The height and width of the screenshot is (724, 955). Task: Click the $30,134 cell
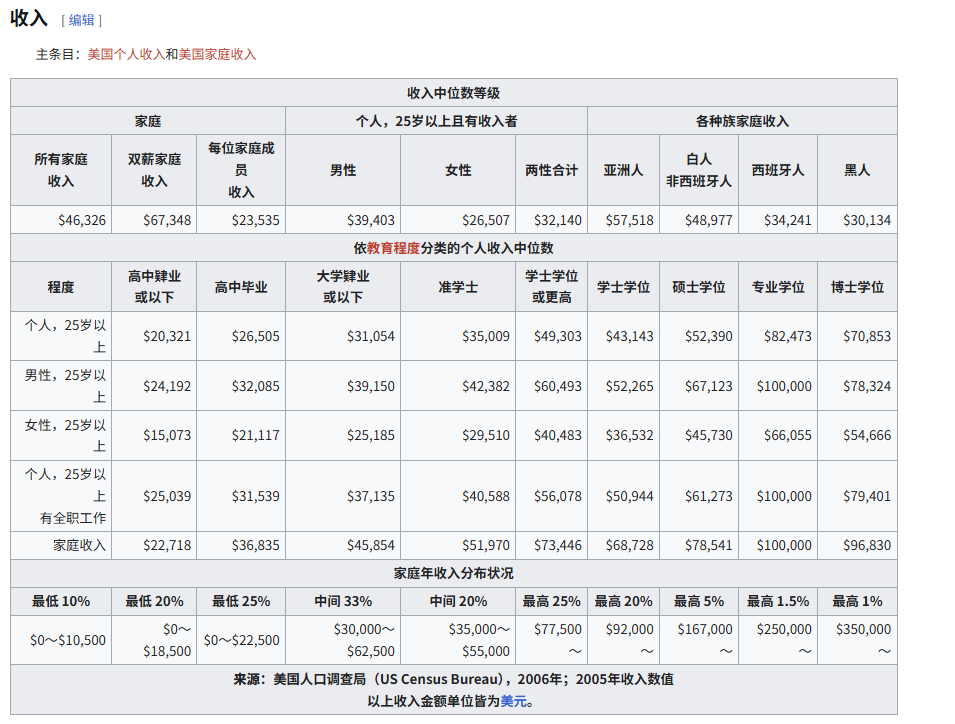[x=858, y=220]
